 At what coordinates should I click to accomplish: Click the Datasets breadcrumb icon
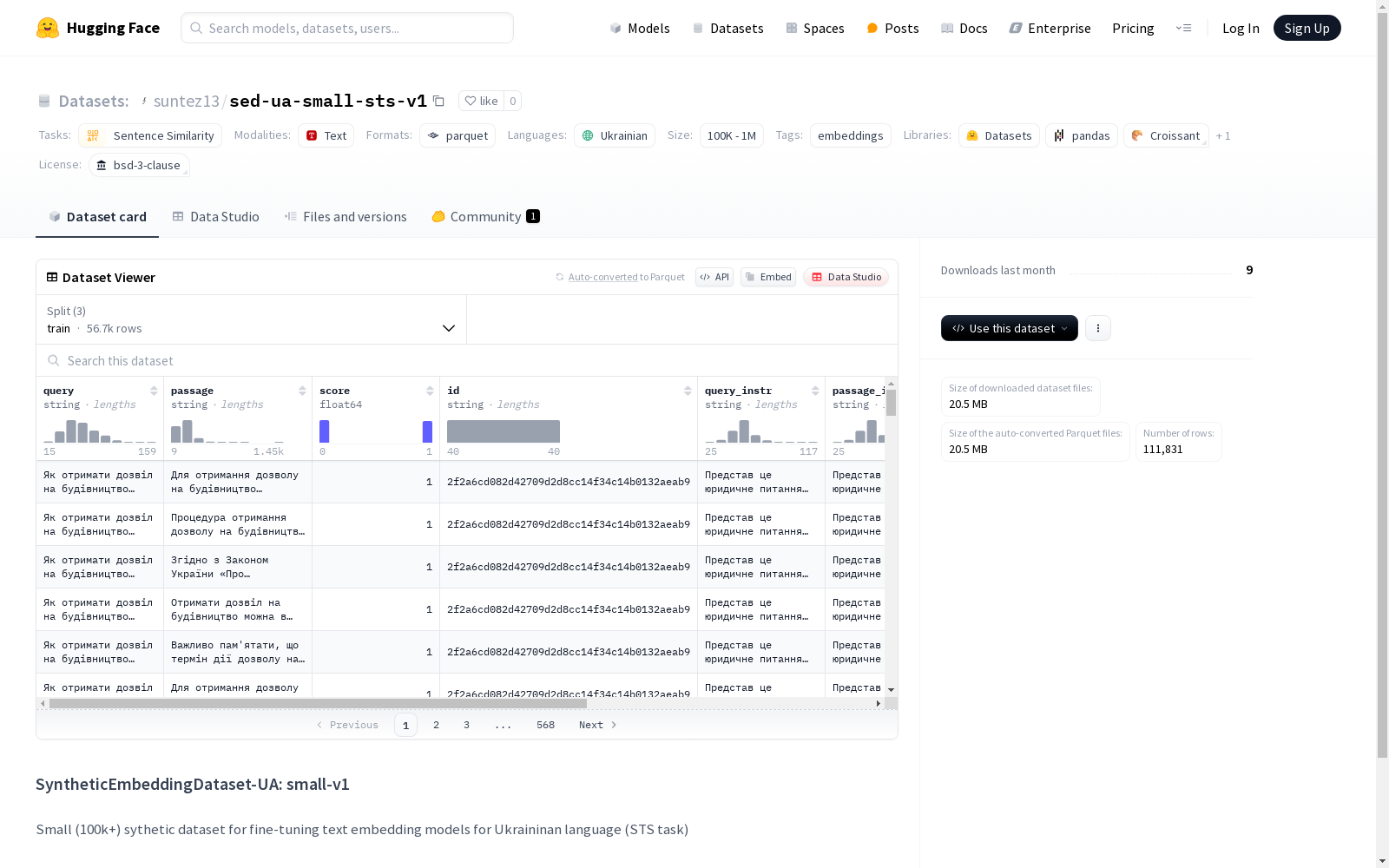tap(44, 101)
